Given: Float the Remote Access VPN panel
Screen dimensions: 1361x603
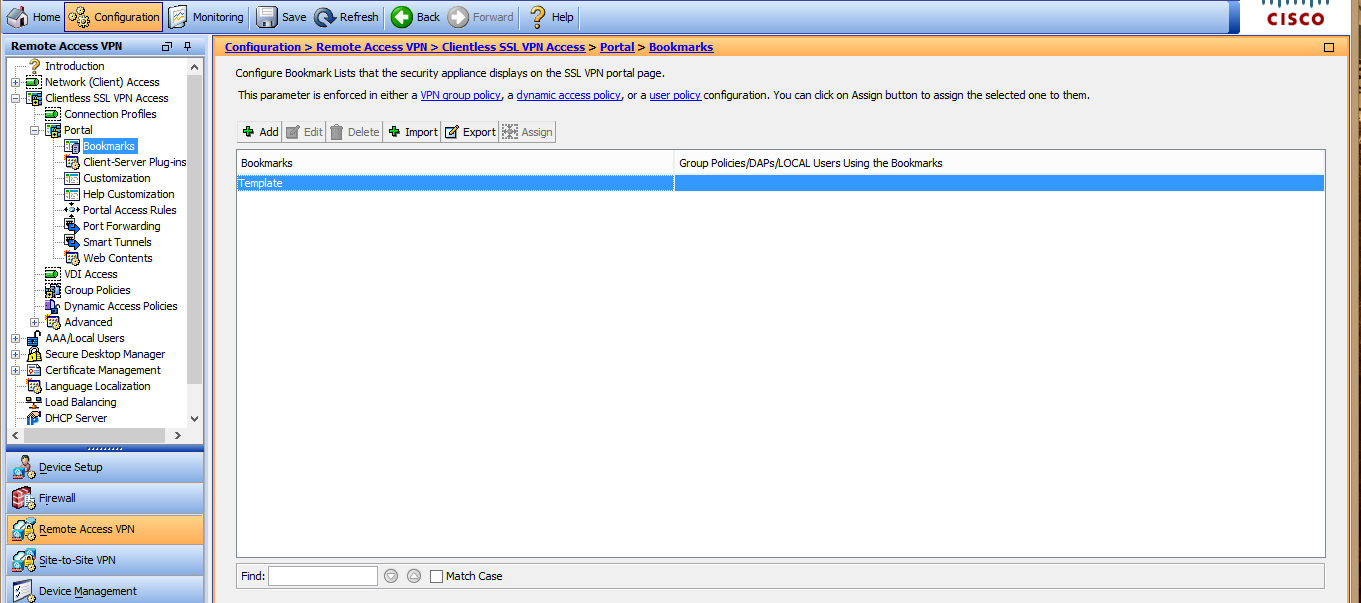Looking at the screenshot, I should (x=167, y=47).
